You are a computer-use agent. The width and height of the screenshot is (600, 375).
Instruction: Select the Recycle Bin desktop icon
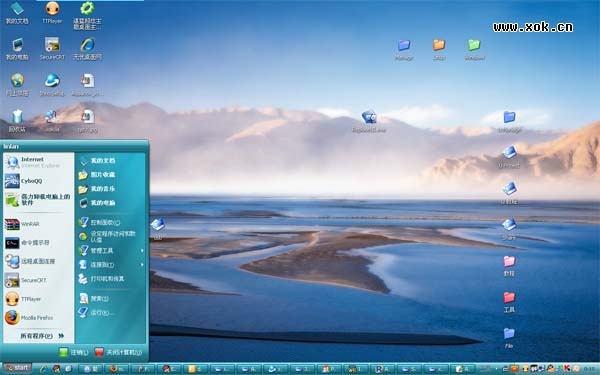pos(17,121)
